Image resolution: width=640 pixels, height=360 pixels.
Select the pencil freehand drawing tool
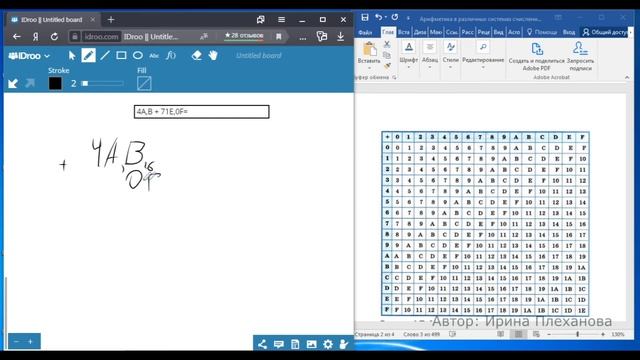[x=89, y=55]
